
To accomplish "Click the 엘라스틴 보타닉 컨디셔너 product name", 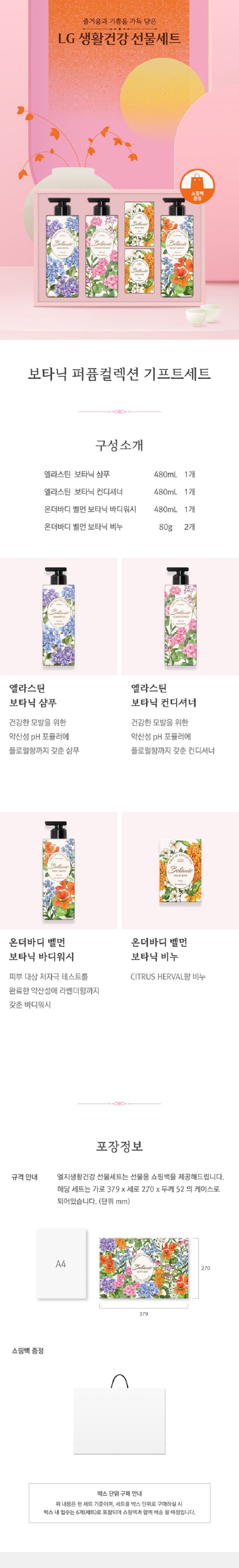I will click(163, 695).
